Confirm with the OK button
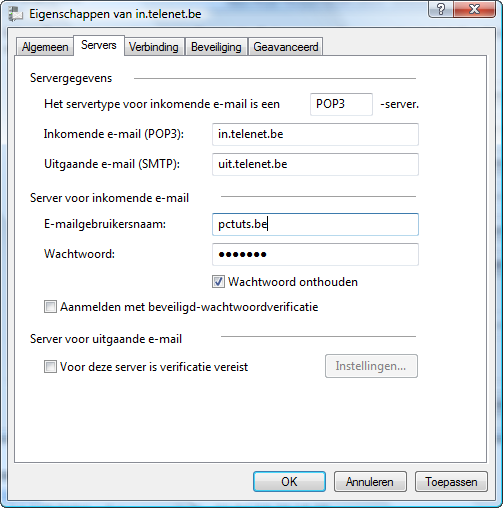 point(289,482)
